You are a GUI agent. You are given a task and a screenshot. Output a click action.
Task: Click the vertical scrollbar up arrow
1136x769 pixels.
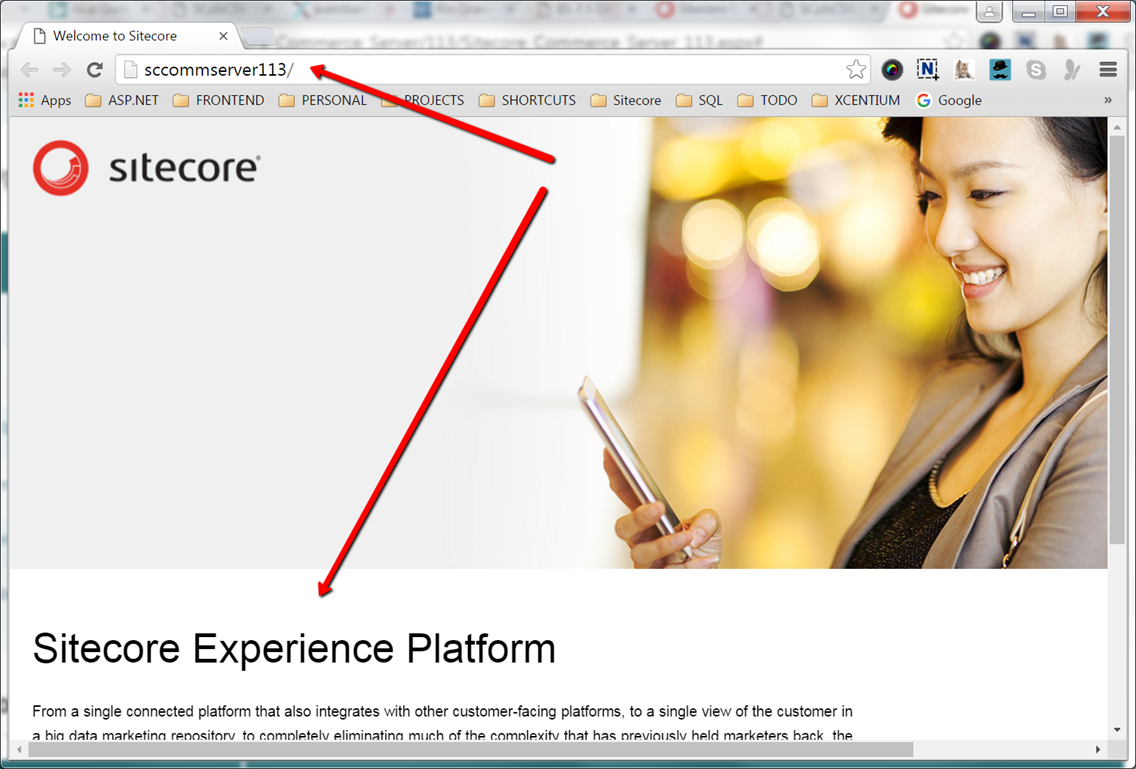1117,128
